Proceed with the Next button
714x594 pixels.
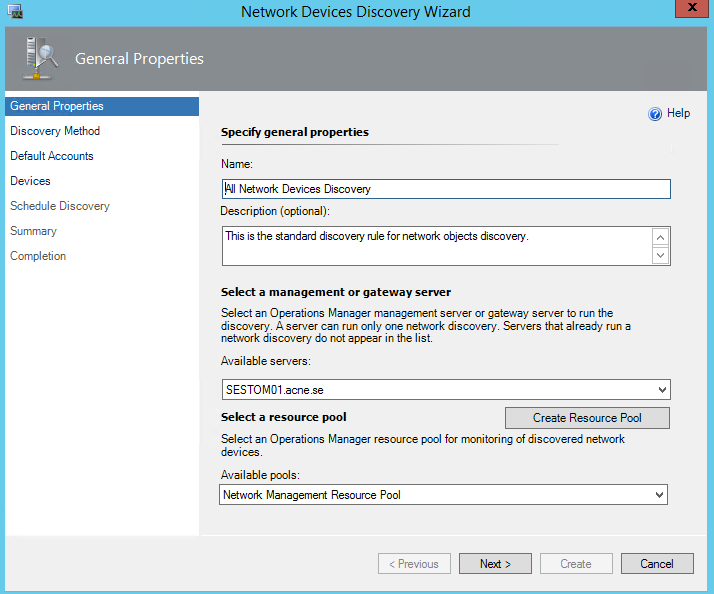[x=495, y=564]
